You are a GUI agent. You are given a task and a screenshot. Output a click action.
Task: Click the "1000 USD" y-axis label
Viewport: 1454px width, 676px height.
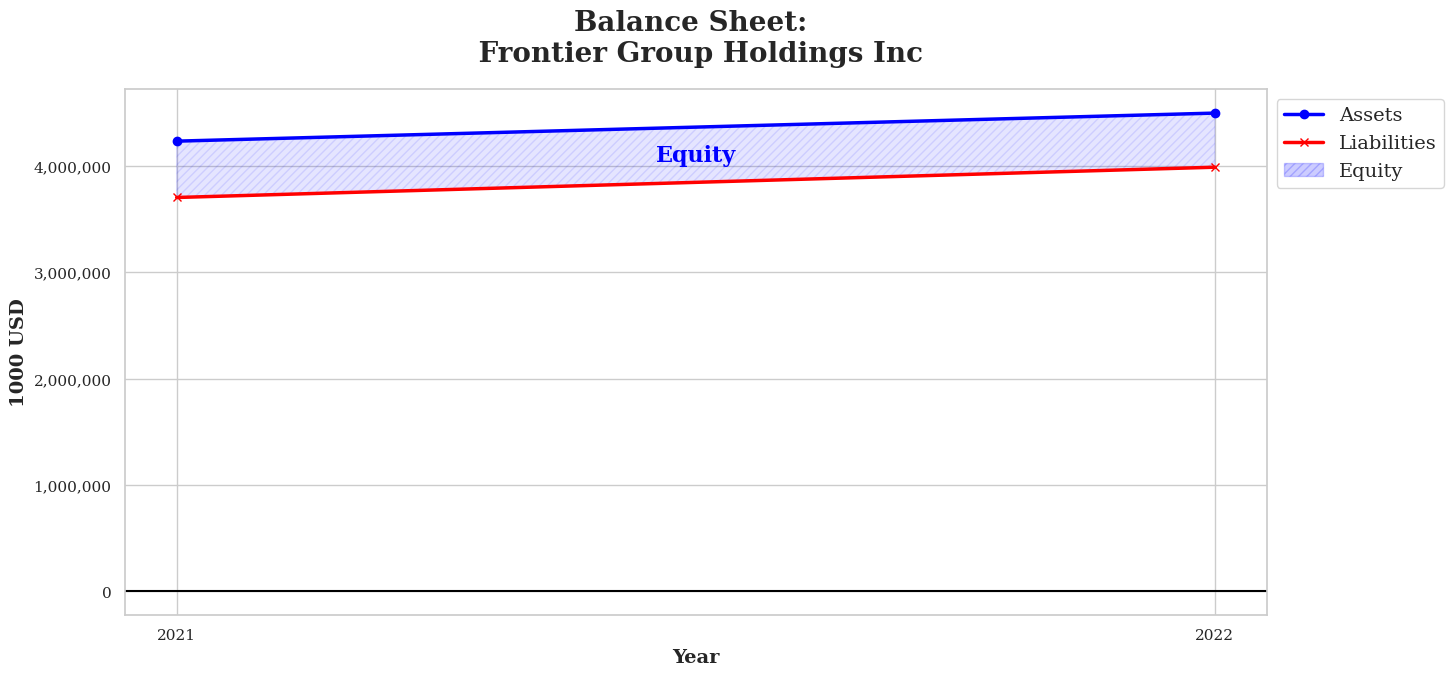coord(18,352)
